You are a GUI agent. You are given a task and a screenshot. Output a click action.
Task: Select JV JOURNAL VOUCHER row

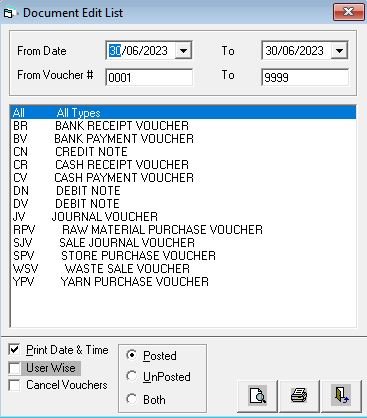183,217
